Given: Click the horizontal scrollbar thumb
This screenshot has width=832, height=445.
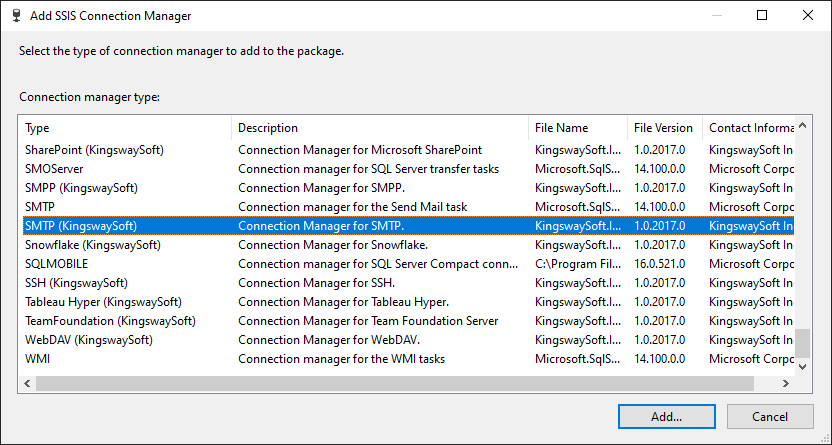Looking at the screenshot, I should pos(395,383).
